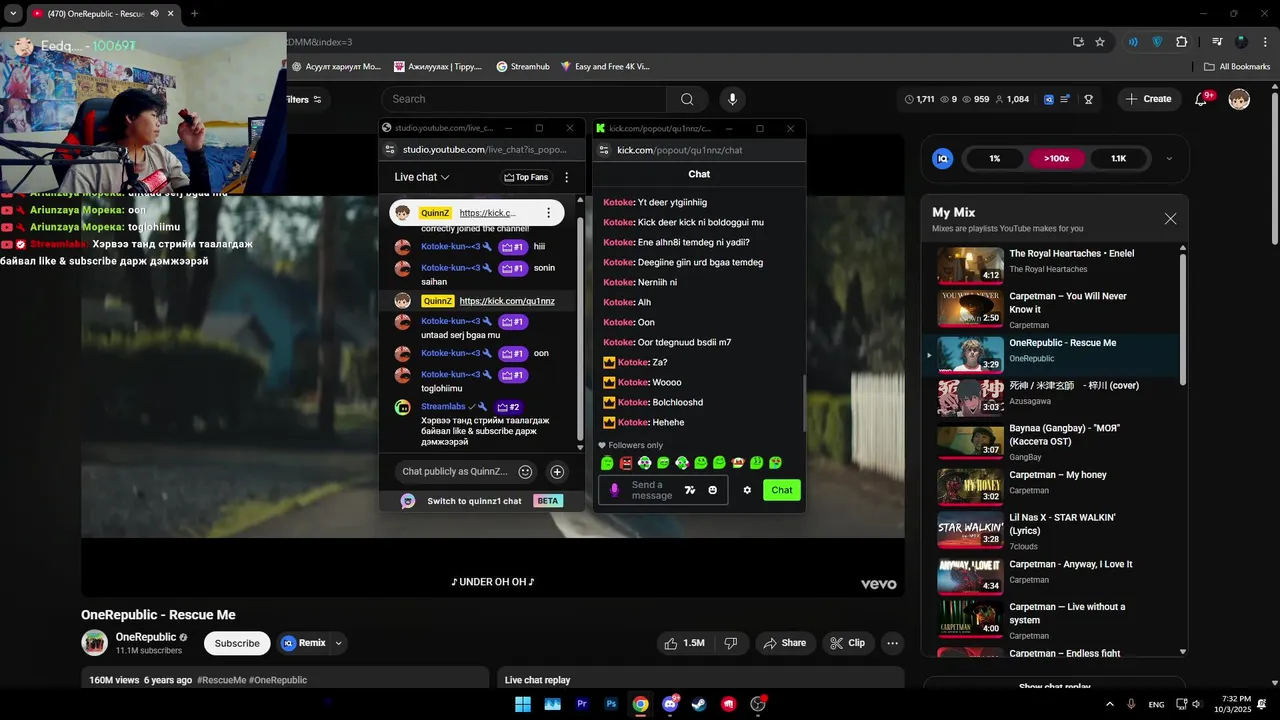The image size is (1280, 720).
Task: Click the My Mix list scrollbar
Action: point(1183,320)
